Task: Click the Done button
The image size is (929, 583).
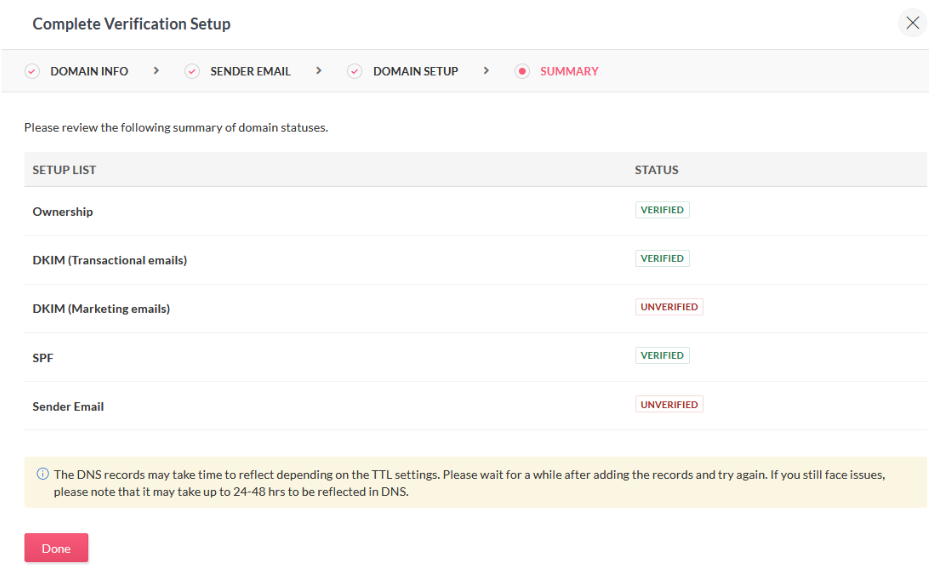Action: coord(56,548)
